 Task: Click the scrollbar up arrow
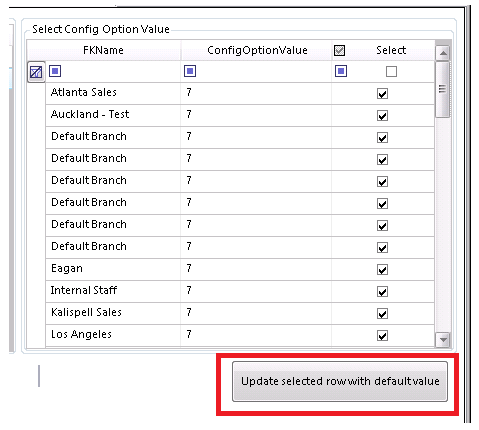[x=443, y=53]
